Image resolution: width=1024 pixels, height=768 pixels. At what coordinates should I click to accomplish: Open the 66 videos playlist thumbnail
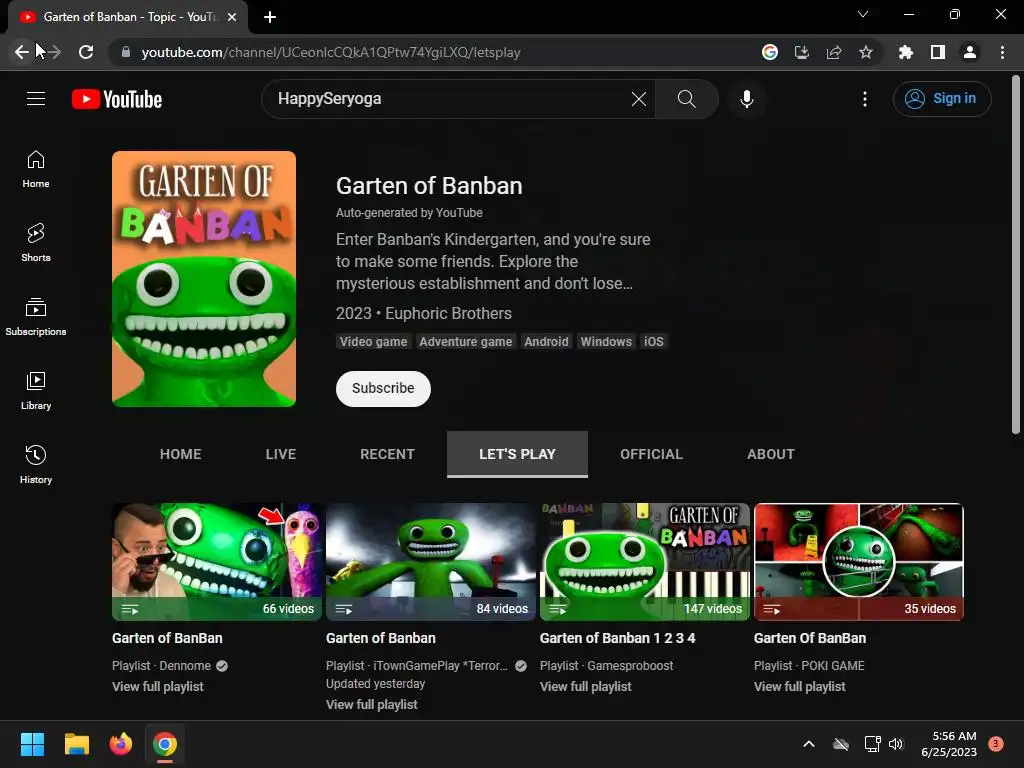(217, 562)
